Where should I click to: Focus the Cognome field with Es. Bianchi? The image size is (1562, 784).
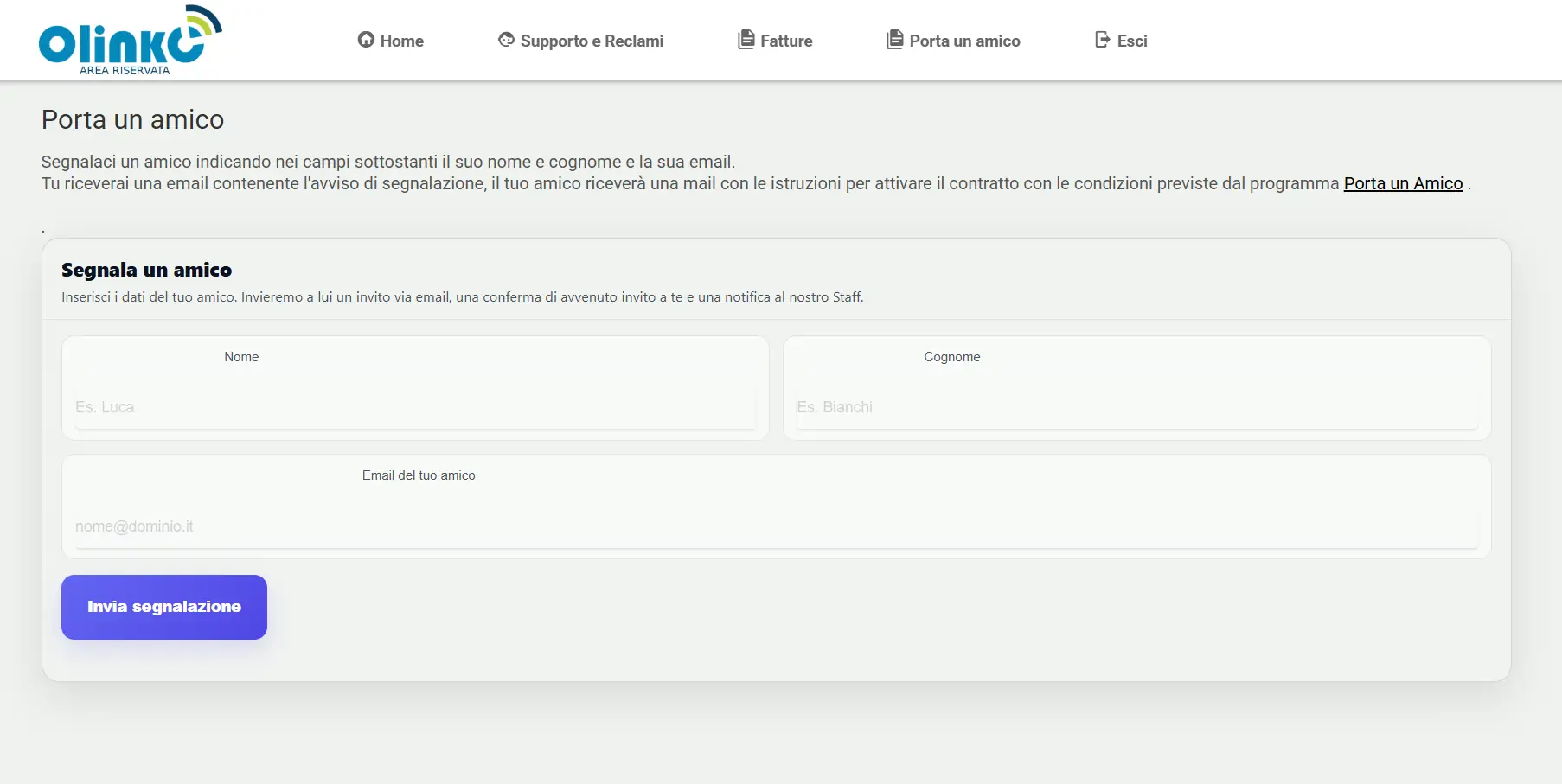tap(1136, 407)
